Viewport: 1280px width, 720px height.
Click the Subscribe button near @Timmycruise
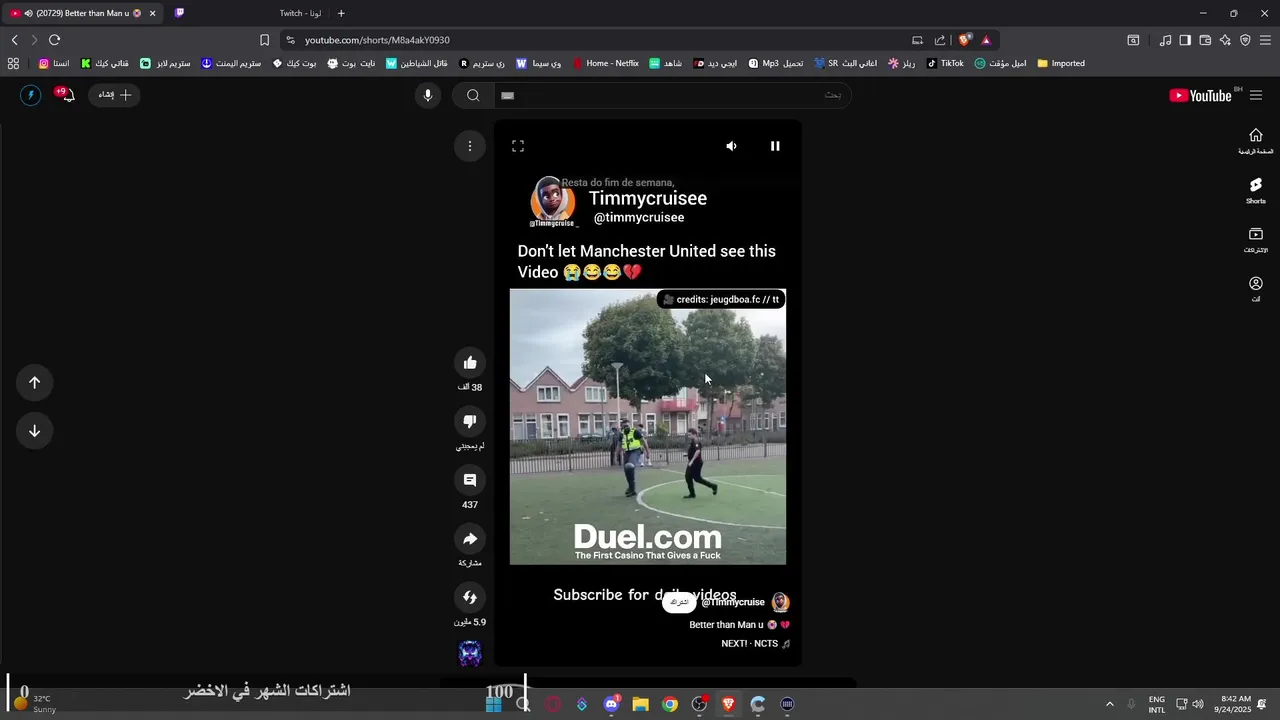pos(679,602)
